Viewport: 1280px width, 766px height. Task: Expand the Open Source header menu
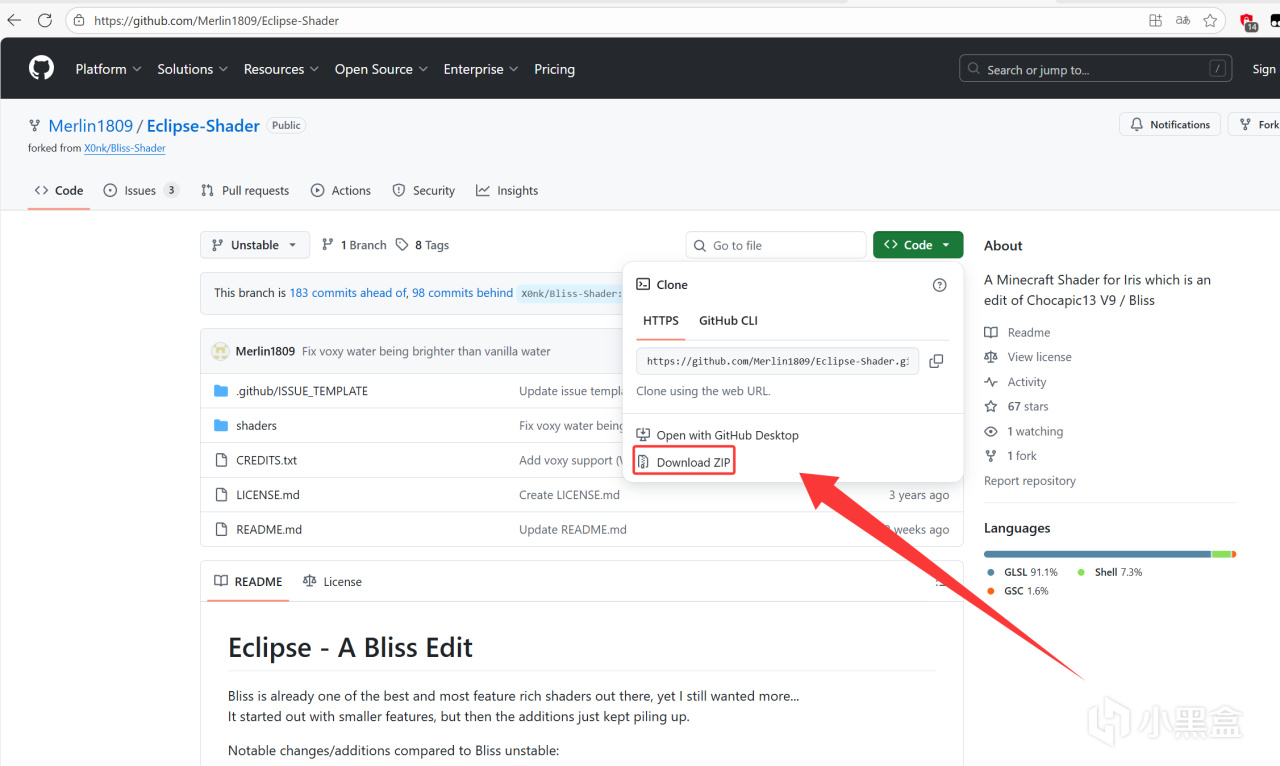coord(381,69)
